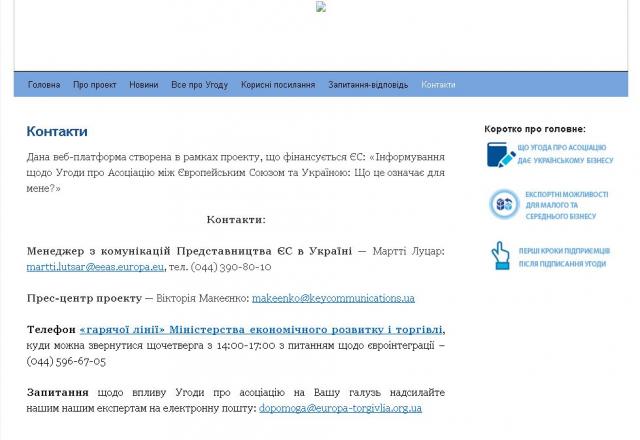Screen dimensions: 640x440
Task: Open the Головна menu item
Action: click(x=44, y=85)
